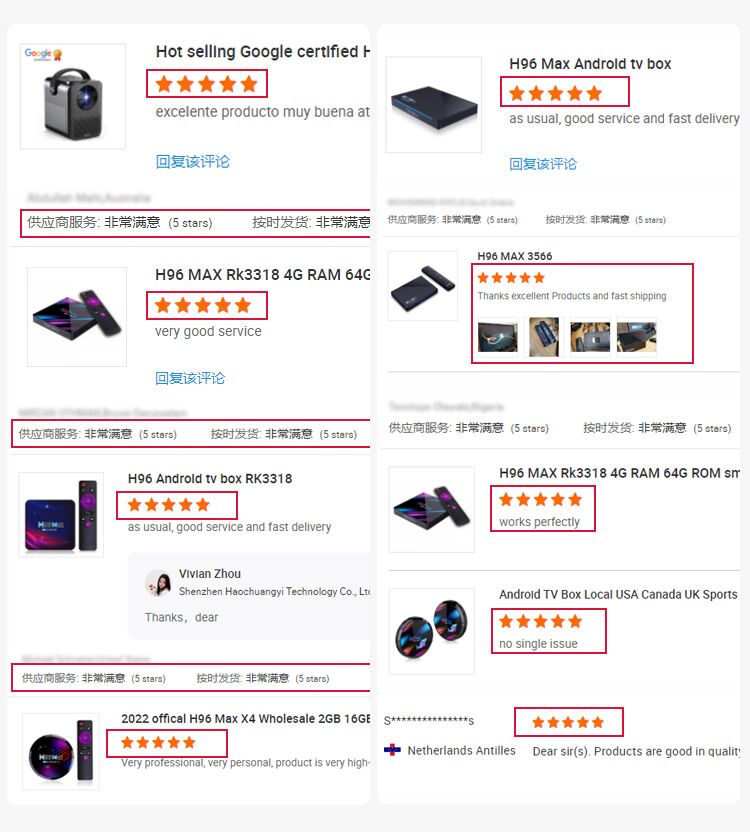Open first photo in H96 MAX 3566 review

click(497, 337)
